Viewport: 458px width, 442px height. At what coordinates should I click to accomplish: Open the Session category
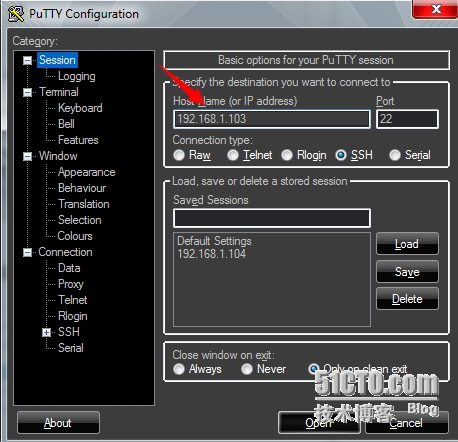[57, 60]
